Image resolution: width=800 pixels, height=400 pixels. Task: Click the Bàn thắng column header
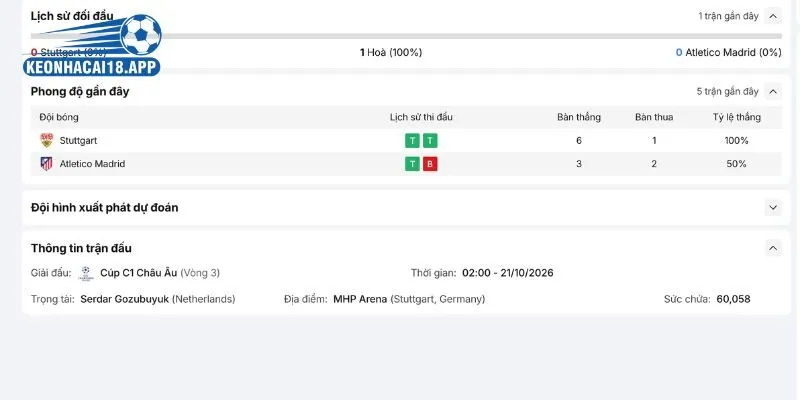tap(579, 117)
